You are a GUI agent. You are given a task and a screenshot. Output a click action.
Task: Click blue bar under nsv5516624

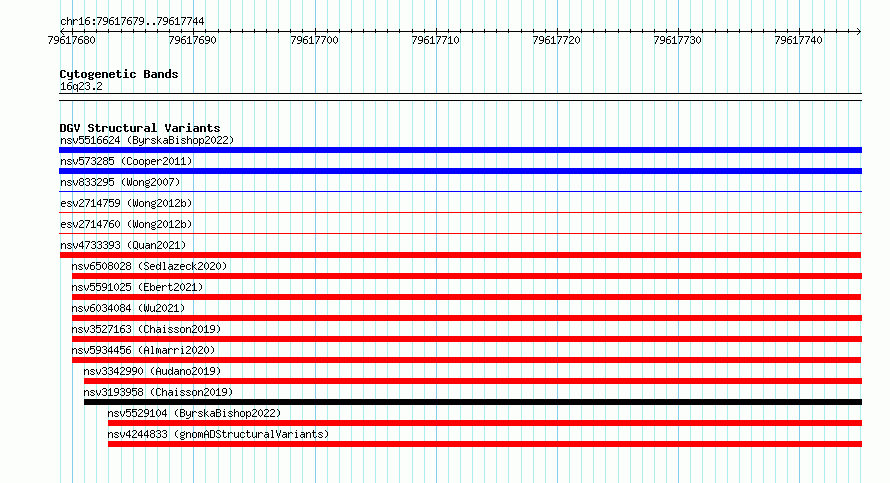[x=460, y=150]
